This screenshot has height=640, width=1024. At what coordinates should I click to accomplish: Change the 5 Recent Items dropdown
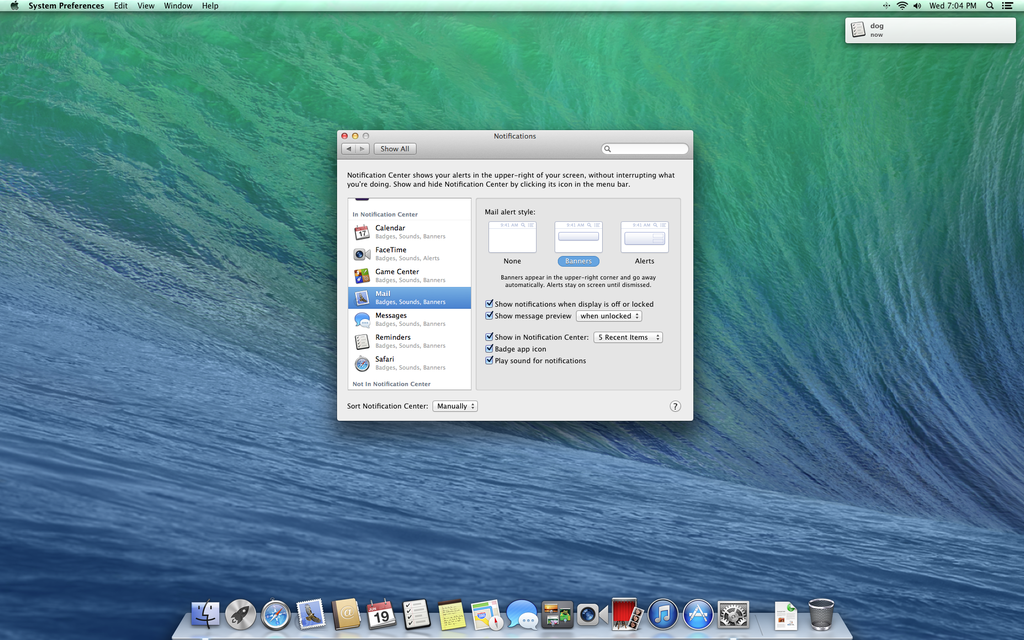627,337
